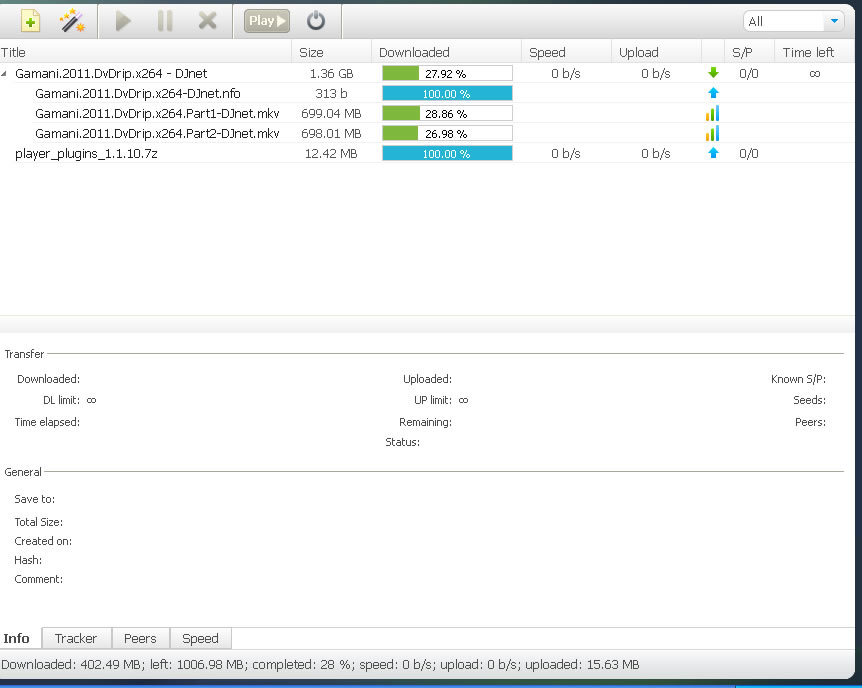
Task: Switch to the Tracker tab
Action: [x=76, y=639]
